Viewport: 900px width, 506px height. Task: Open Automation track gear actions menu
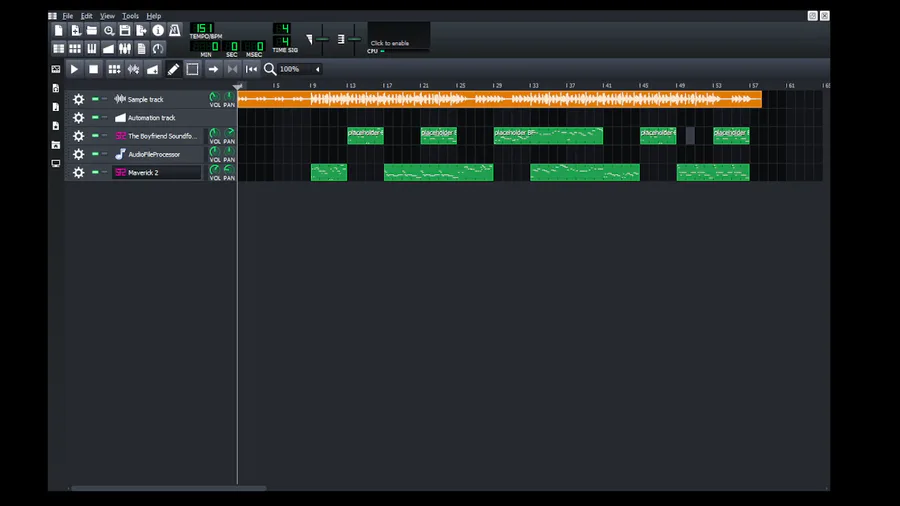coord(79,118)
